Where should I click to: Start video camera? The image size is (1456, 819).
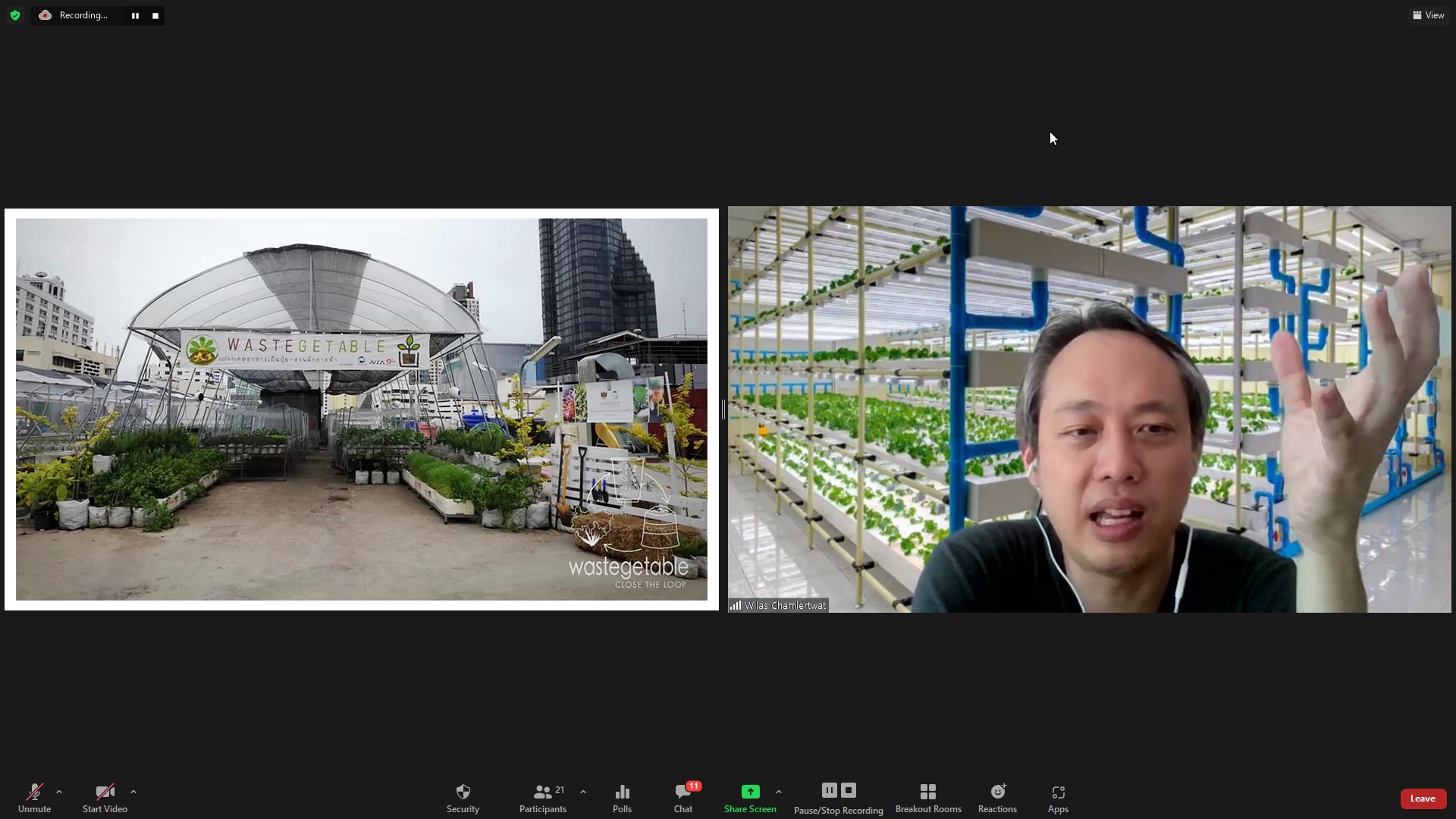click(105, 797)
